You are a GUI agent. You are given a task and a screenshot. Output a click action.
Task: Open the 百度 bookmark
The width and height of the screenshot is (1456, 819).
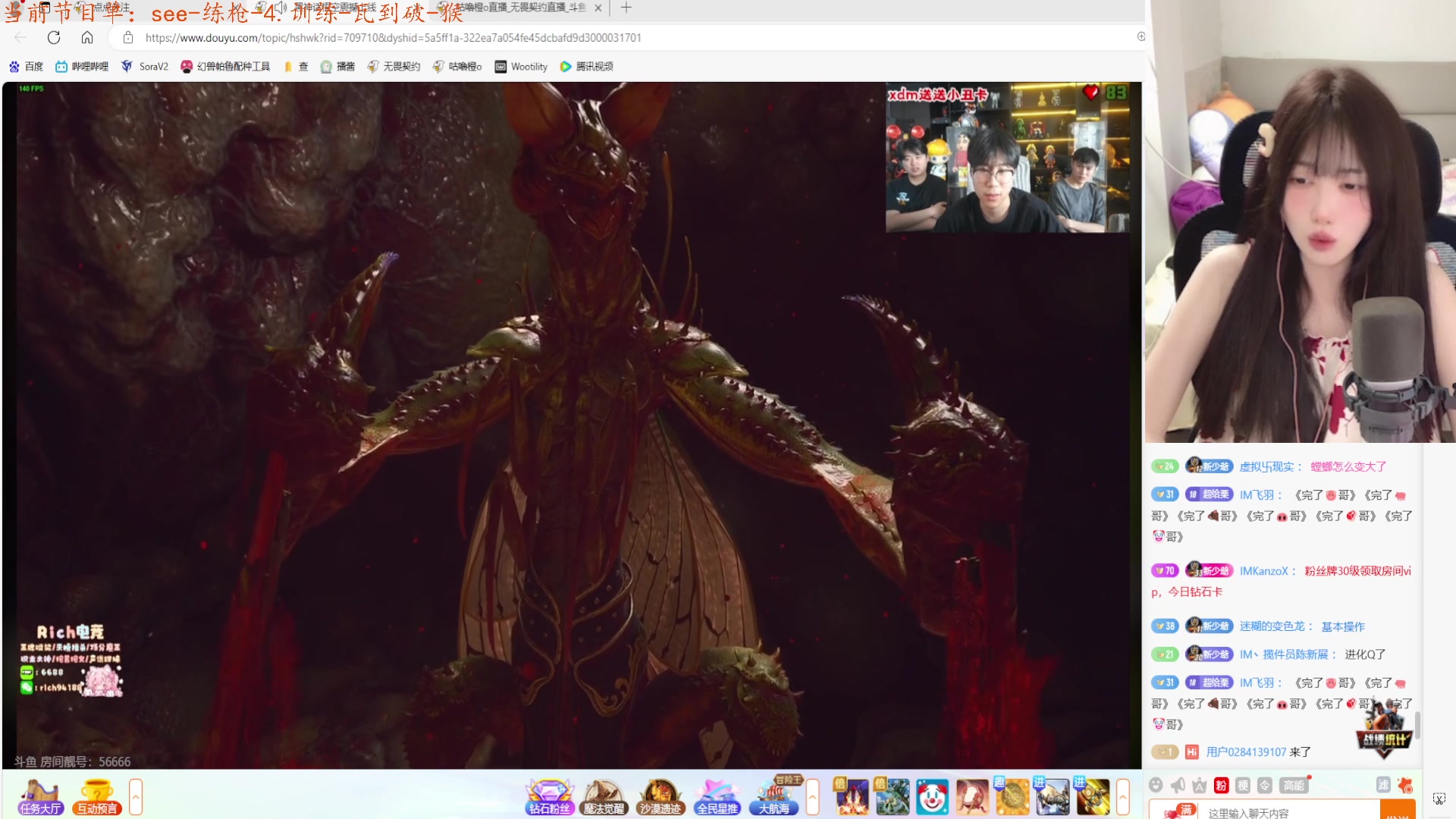click(27, 67)
